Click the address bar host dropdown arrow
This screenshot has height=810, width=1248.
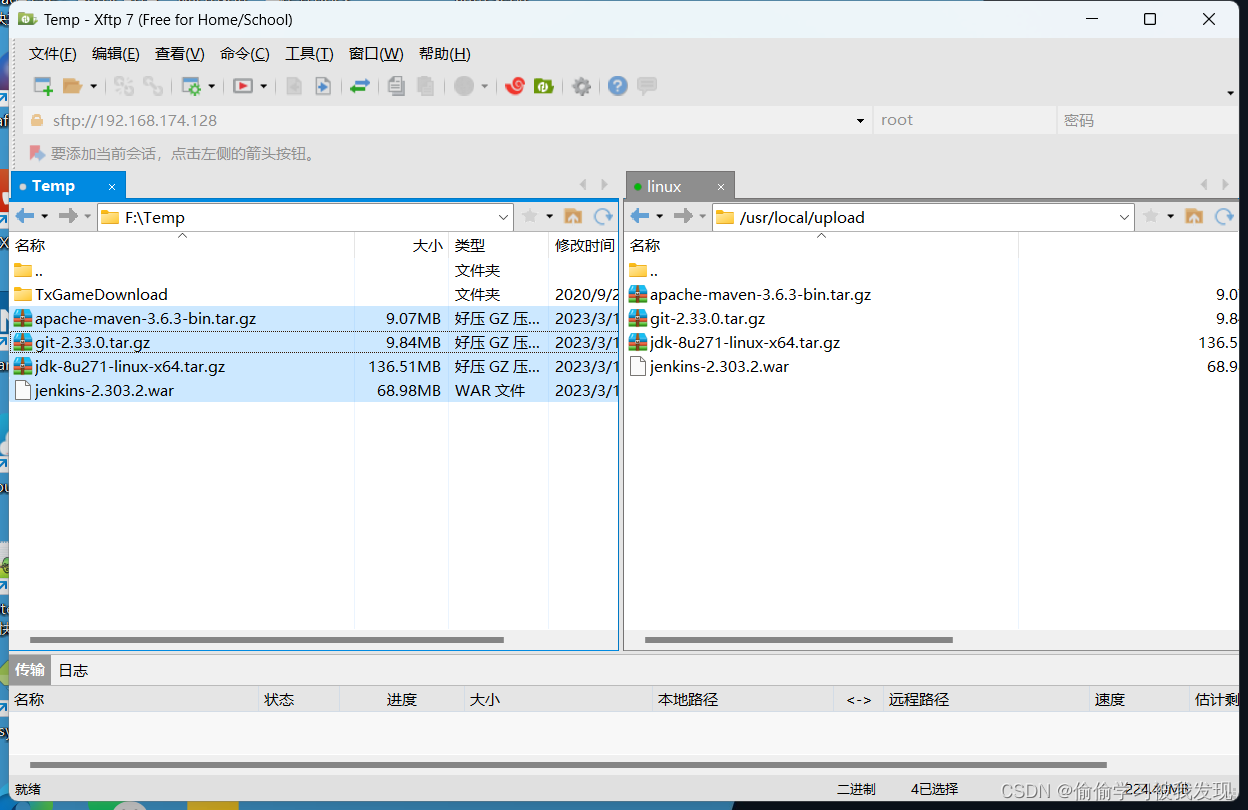[861, 121]
